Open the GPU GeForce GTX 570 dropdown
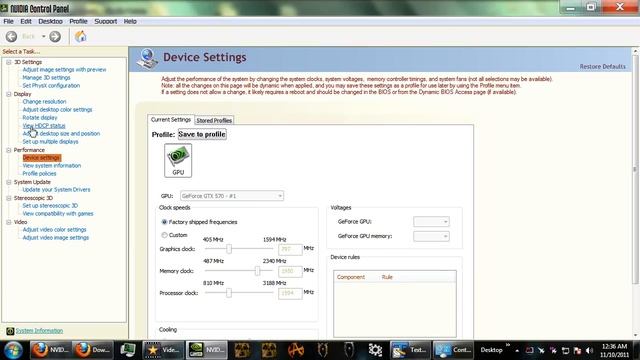Image resolution: width=640 pixels, height=360 pixels. pos(232,196)
